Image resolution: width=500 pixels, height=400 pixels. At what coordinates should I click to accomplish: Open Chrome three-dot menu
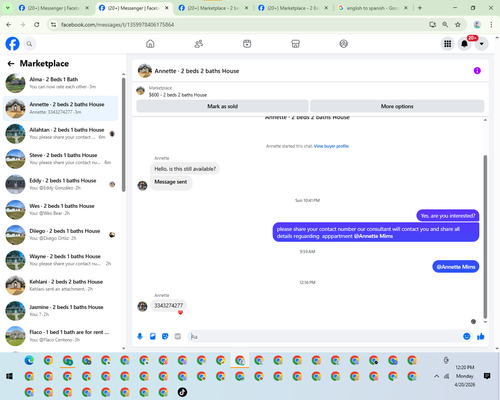[x=491, y=24]
